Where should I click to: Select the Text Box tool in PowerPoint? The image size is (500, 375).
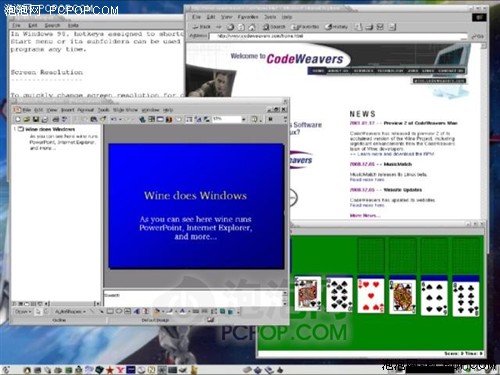(x=127, y=311)
